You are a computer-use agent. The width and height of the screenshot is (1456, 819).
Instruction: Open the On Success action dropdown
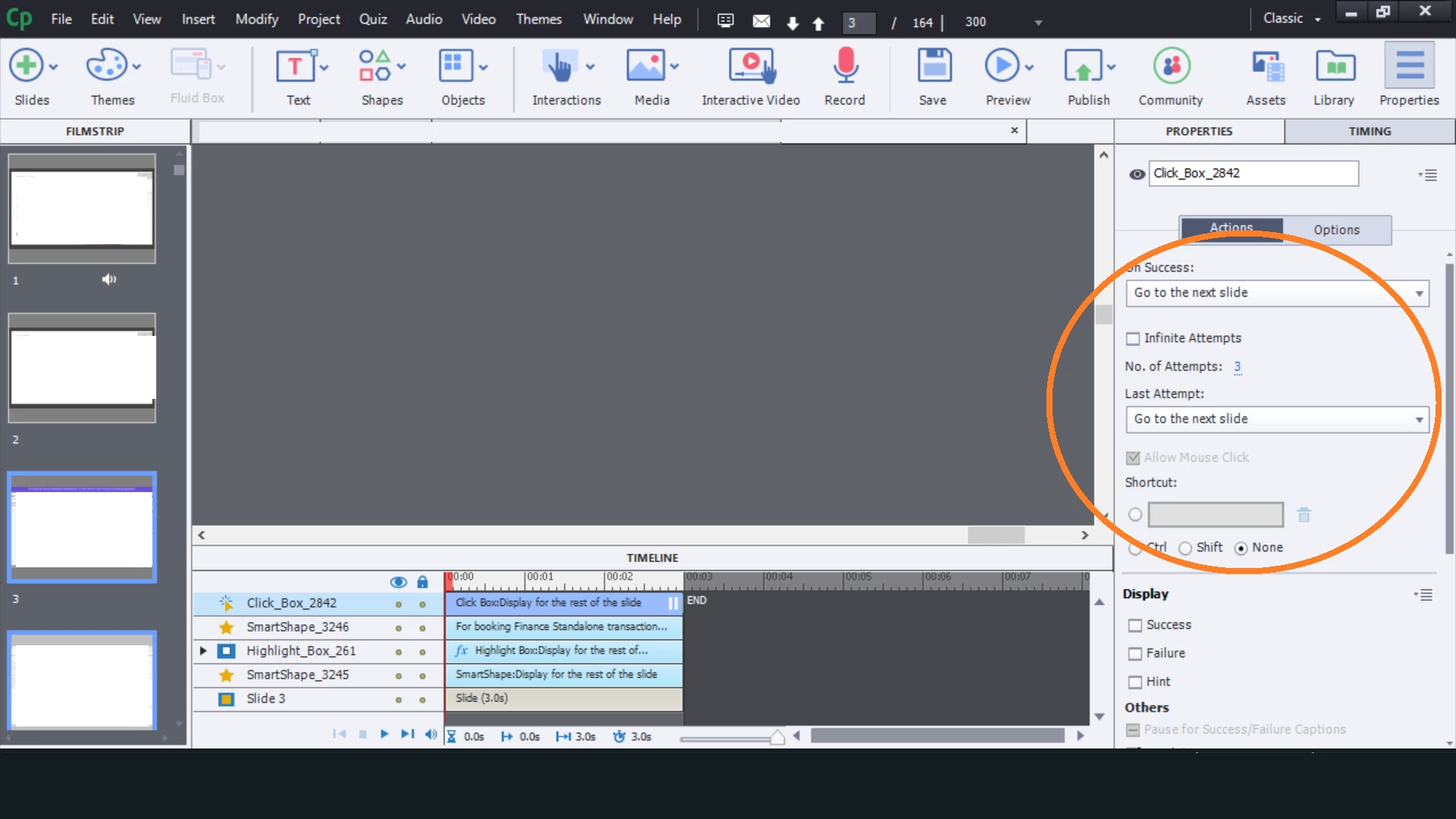(x=1277, y=293)
